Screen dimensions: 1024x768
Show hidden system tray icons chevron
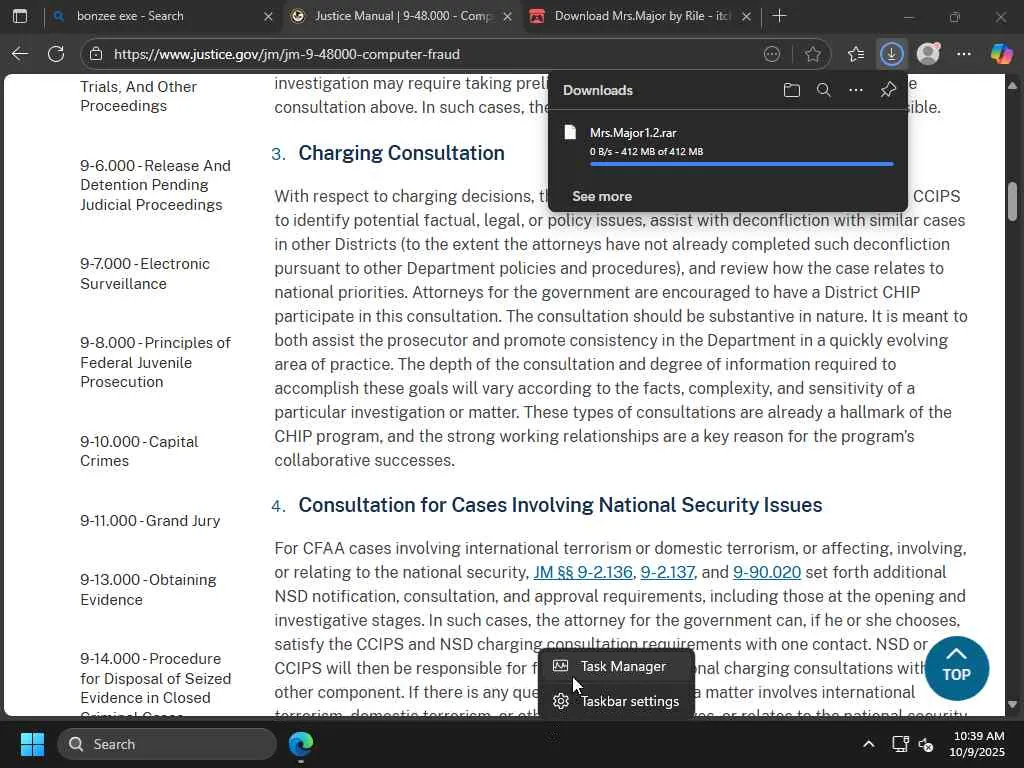[x=869, y=744]
